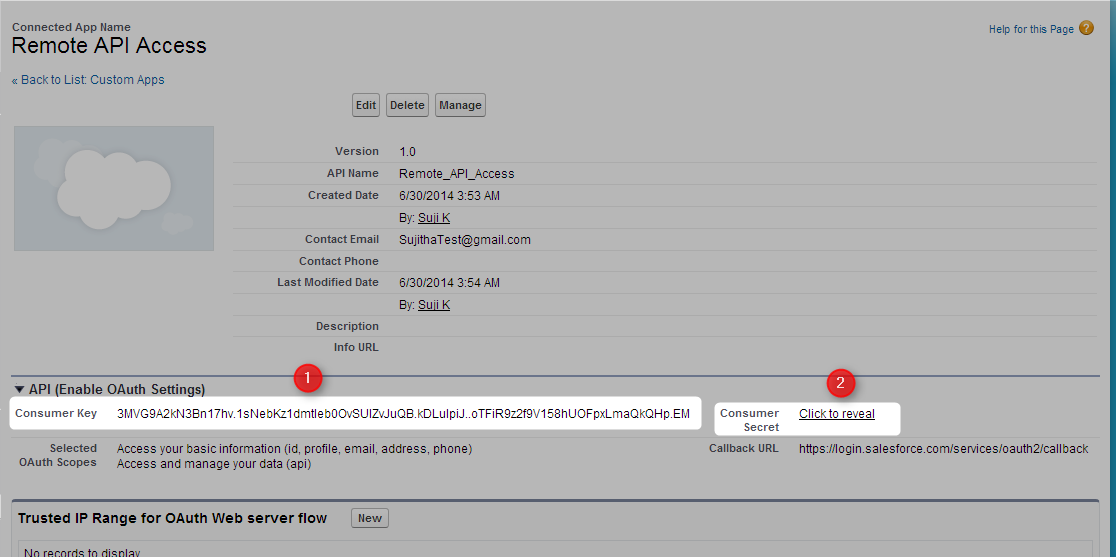Click the Edit button
The height and width of the screenshot is (557, 1116).
click(366, 105)
